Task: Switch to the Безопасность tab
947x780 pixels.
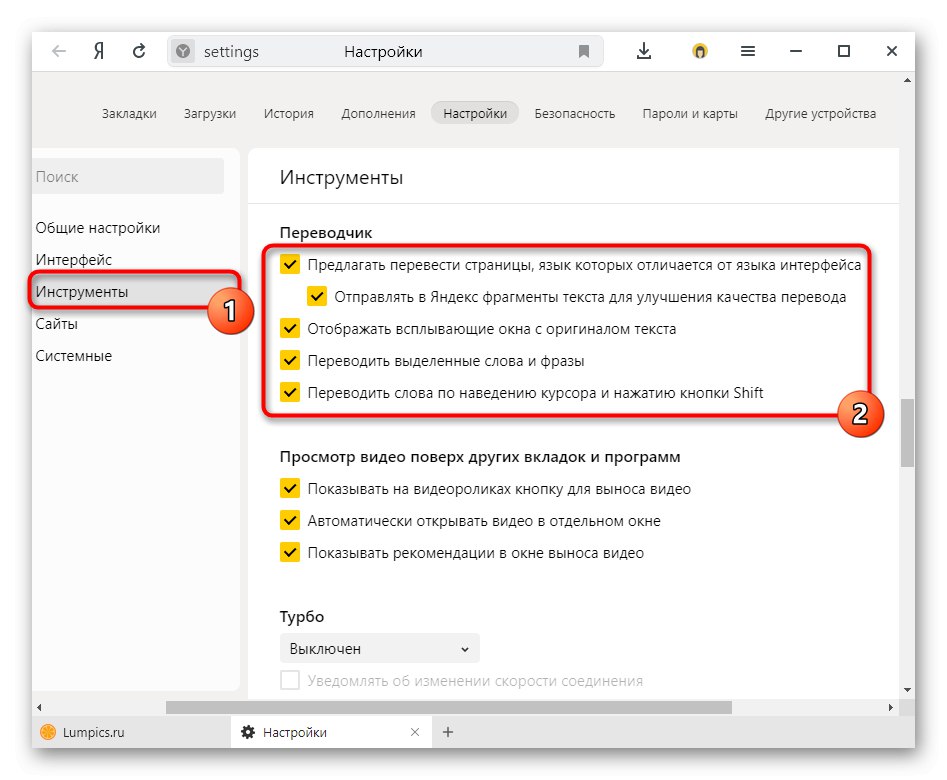Action: [x=576, y=113]
